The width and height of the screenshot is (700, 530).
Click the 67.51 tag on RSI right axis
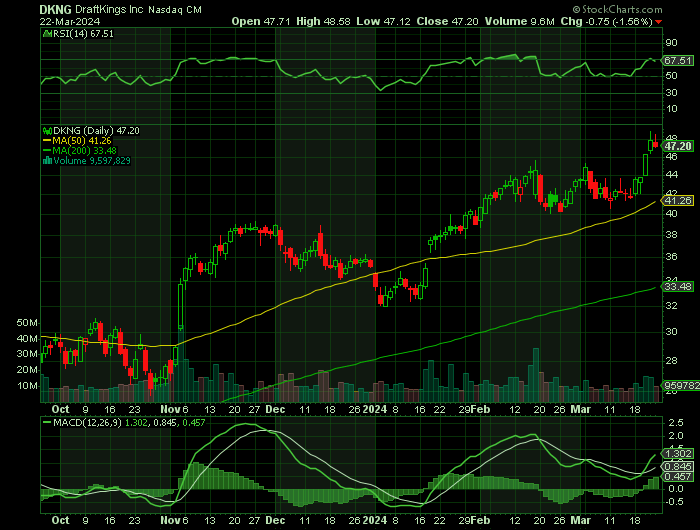pos(678,61)
